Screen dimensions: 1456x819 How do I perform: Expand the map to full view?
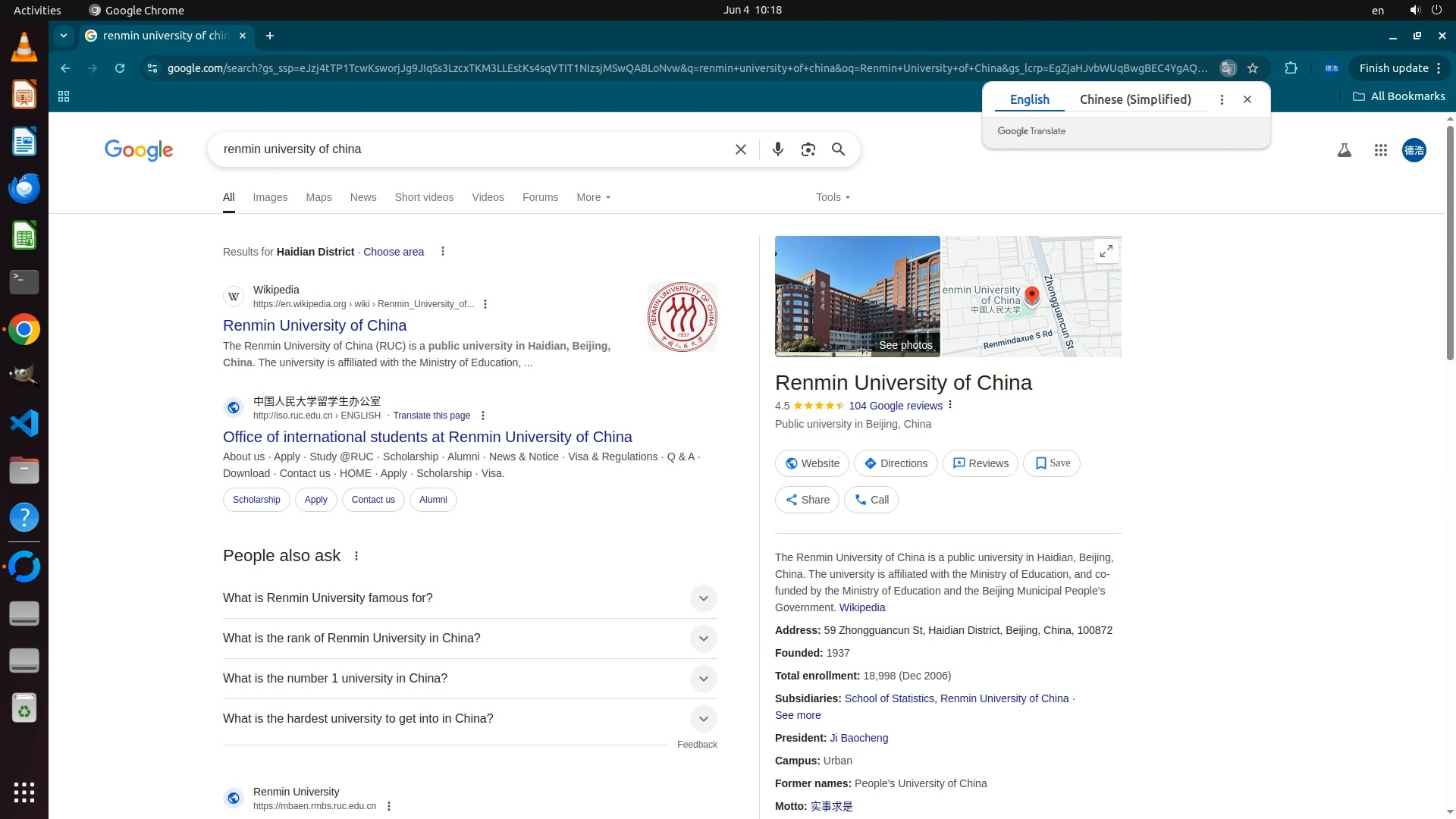1106,251
